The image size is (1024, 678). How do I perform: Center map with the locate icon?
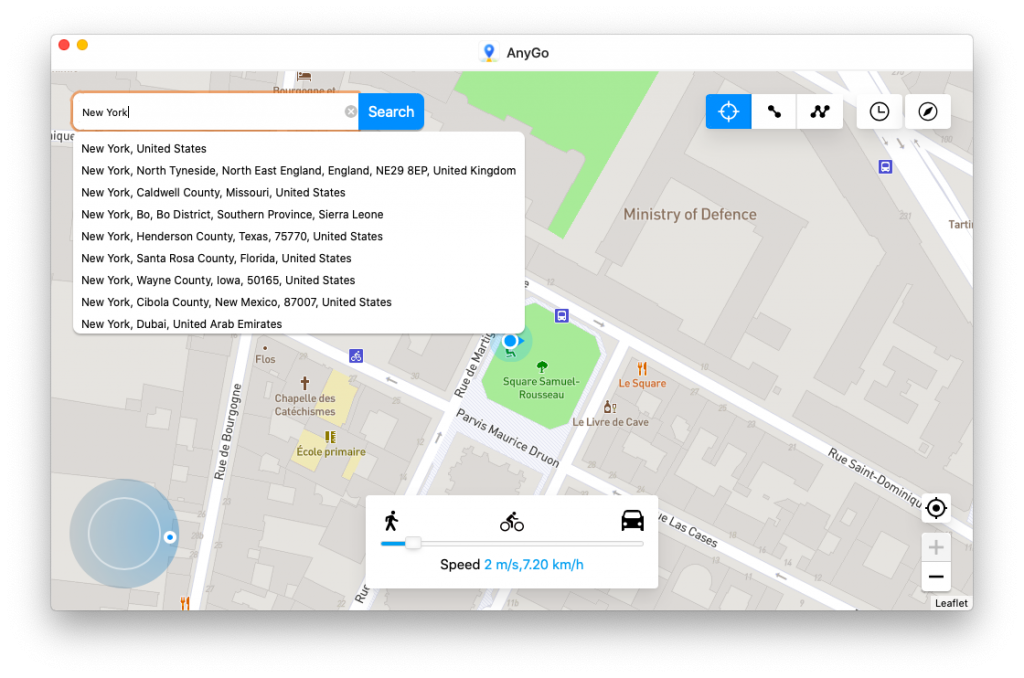click(x=936, y=508)
